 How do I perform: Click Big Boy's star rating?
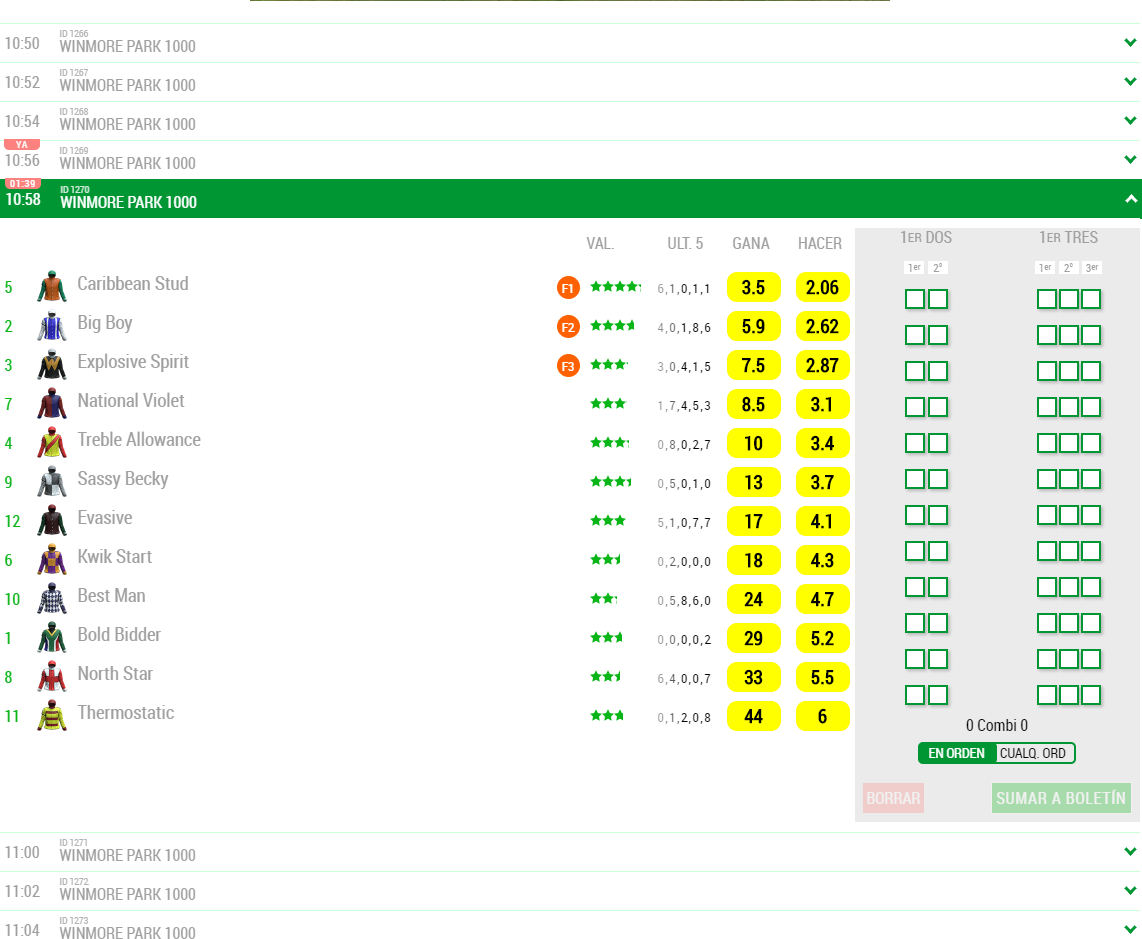pyautogui.click(x=613, y=325)
